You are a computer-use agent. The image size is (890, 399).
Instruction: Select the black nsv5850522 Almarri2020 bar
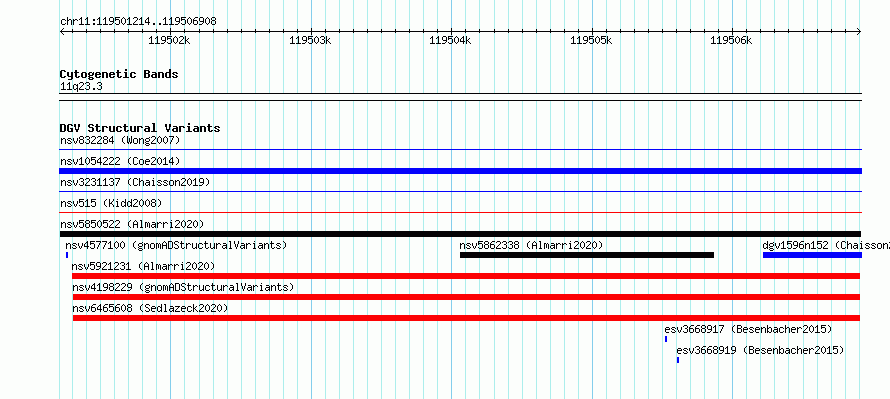coord(460,234)
